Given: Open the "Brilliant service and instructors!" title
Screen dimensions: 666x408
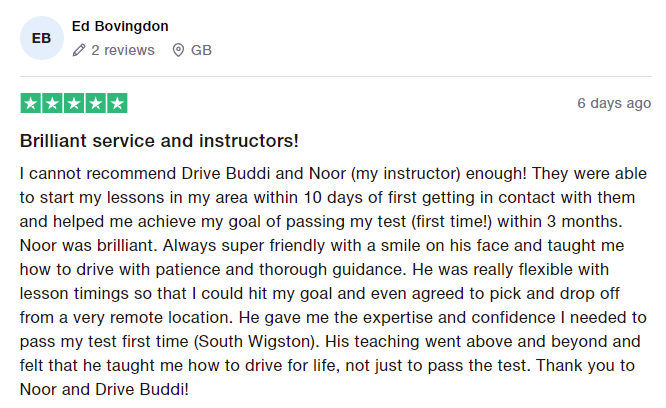Looking at the screenshot, I should coord(159,140).
